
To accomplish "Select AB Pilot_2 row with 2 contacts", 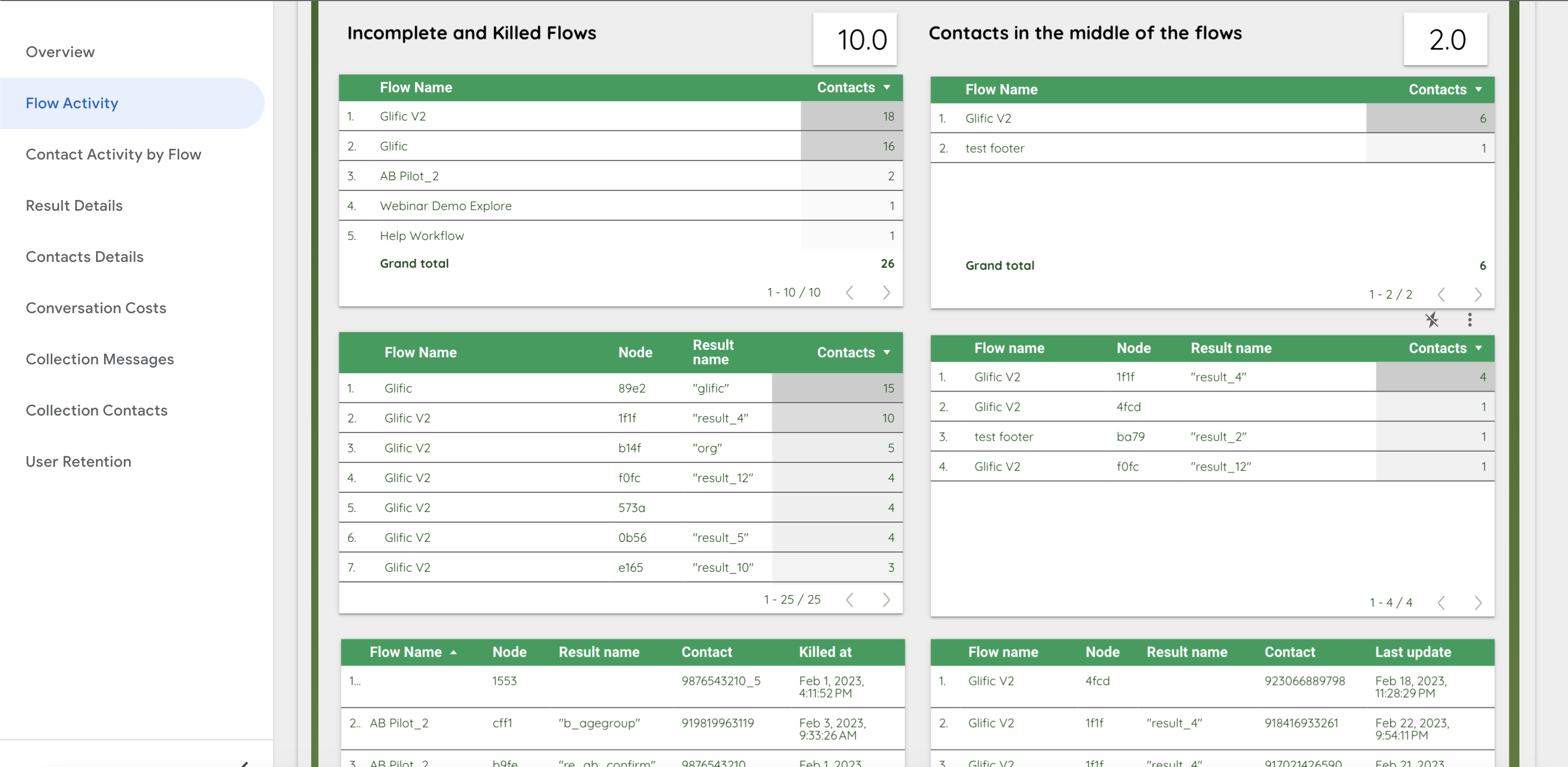I will click(620, 176).
